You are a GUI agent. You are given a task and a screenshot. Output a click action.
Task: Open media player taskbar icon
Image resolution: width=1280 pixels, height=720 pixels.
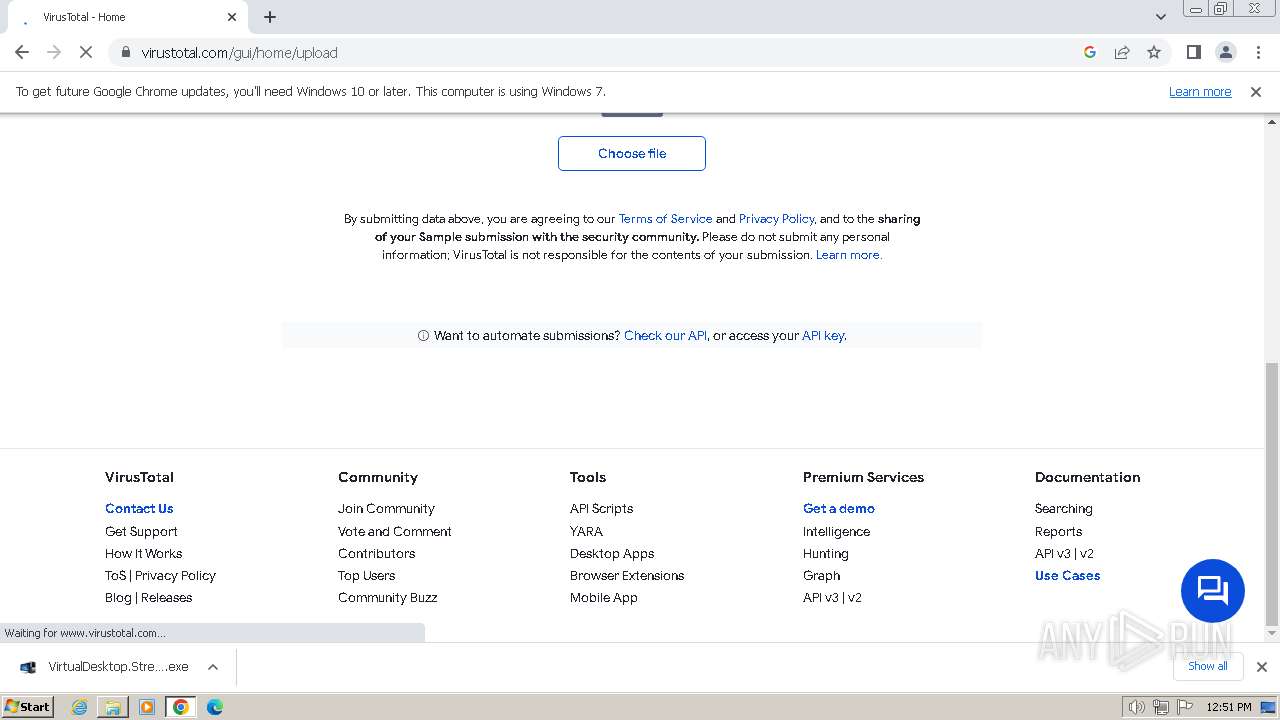(x=147, y=707)
